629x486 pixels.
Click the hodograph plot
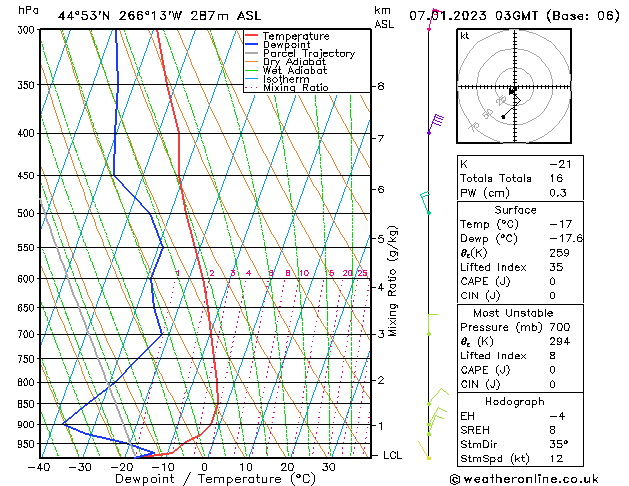514,86
